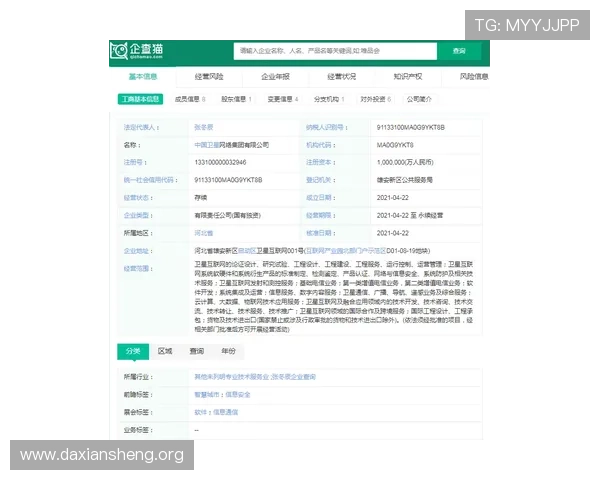This screenshot has width=600, height=480.
Task: Switch to the 基本信息 tab
Action: (143, 77)
